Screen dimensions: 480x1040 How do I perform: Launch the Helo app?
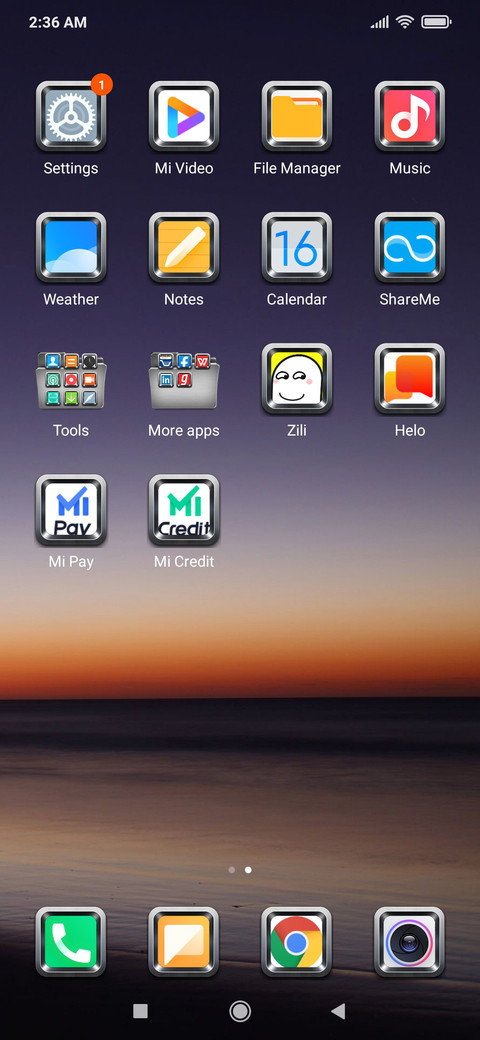point(410,379)
